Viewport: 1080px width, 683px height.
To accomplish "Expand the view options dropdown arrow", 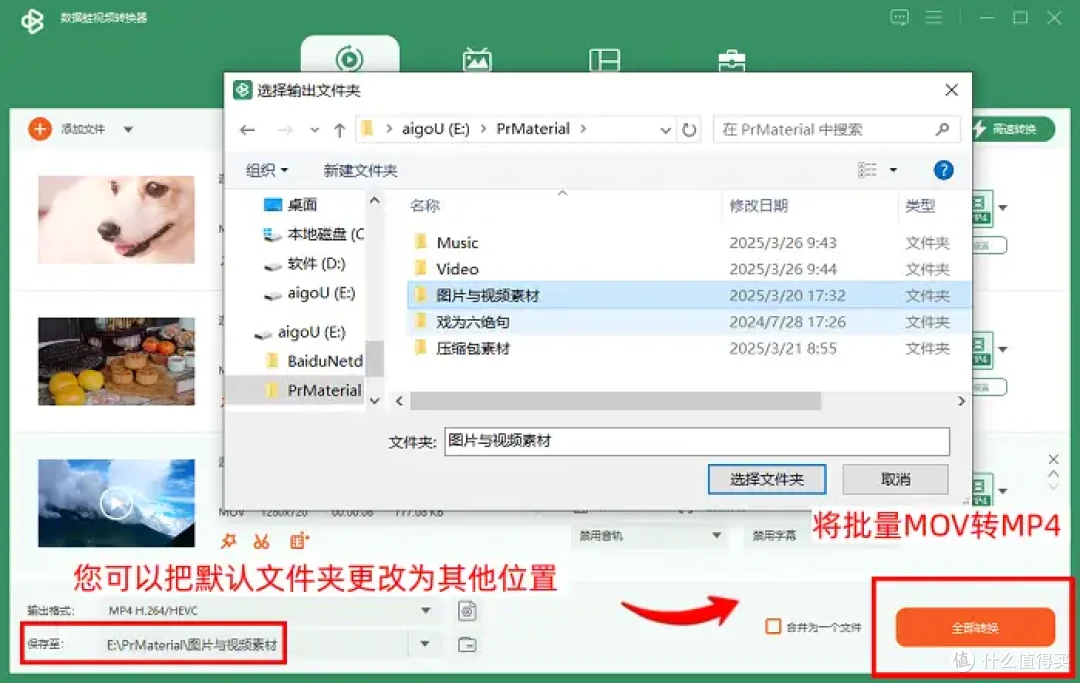I will tap(893, 170).
